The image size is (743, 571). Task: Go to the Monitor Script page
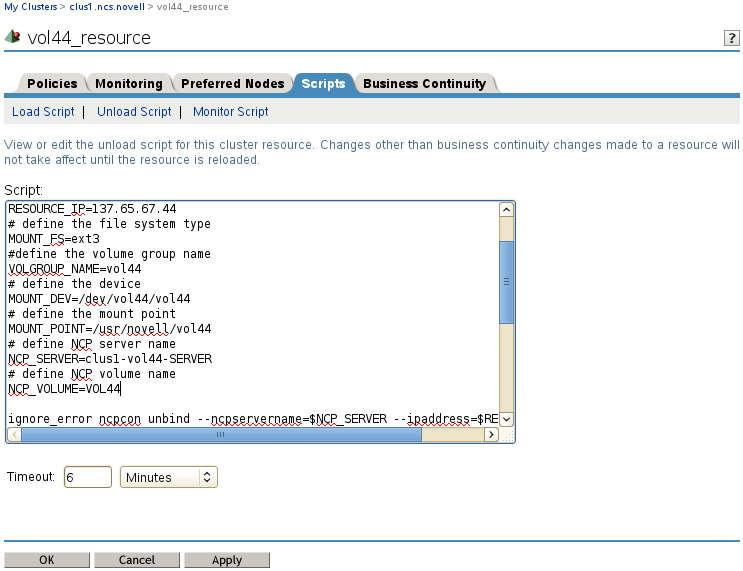[230, 112]
